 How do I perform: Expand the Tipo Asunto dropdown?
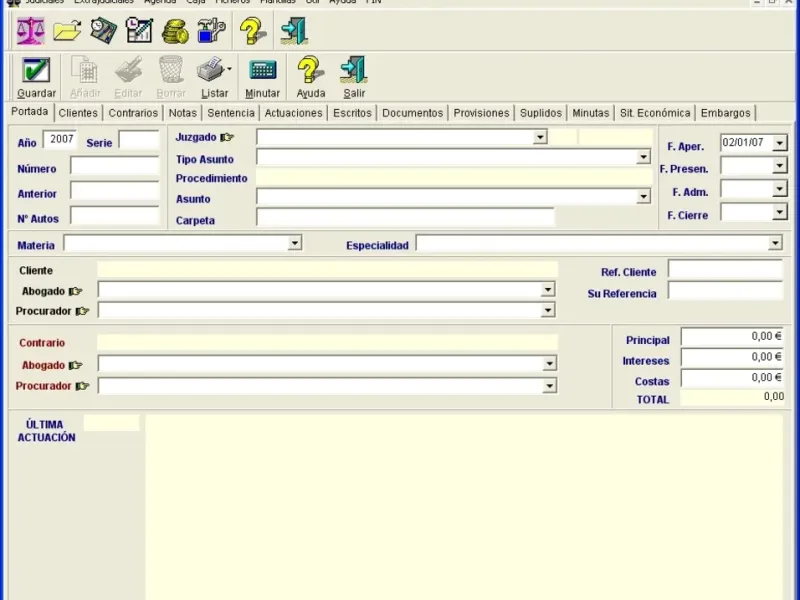tap(643, 158)
